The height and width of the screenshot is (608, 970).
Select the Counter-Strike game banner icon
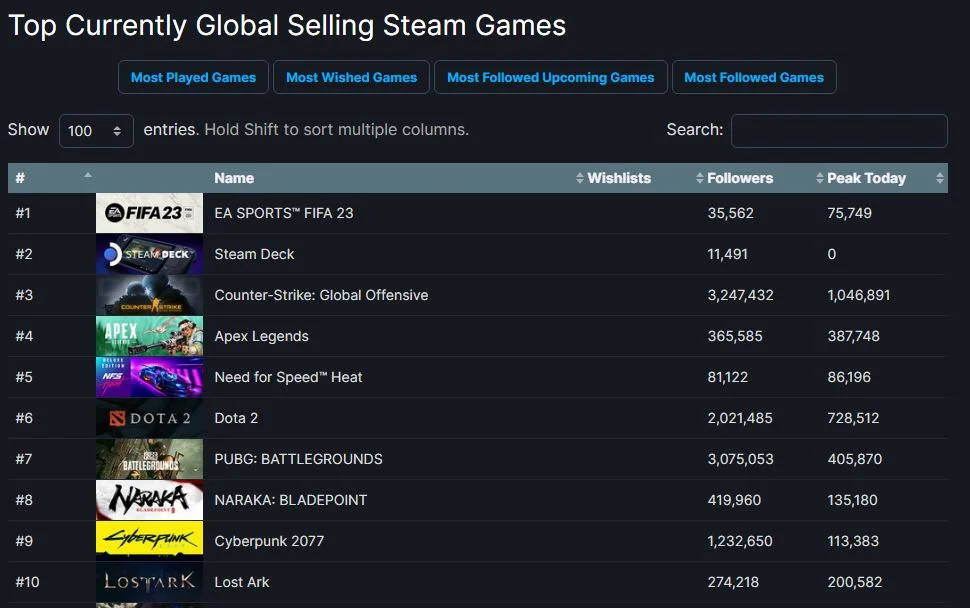point(149,295)
